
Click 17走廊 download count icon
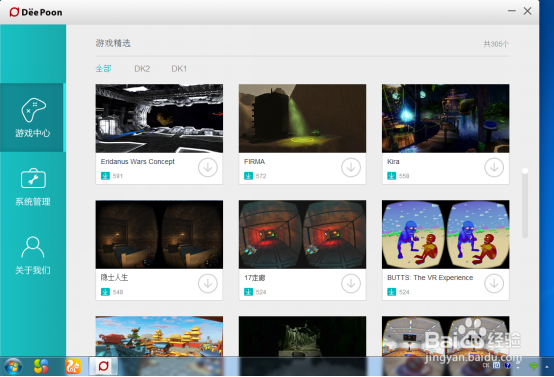coord(248,292)
